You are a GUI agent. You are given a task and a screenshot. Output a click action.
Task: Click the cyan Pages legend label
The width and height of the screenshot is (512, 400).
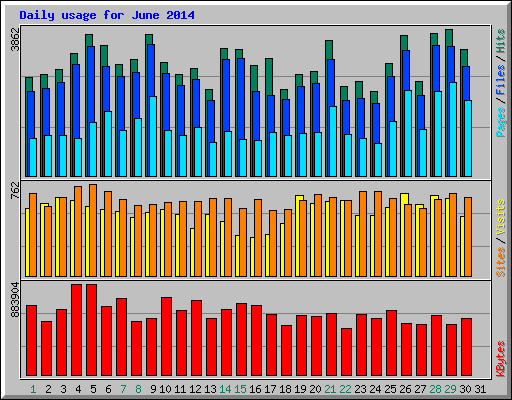501,122
